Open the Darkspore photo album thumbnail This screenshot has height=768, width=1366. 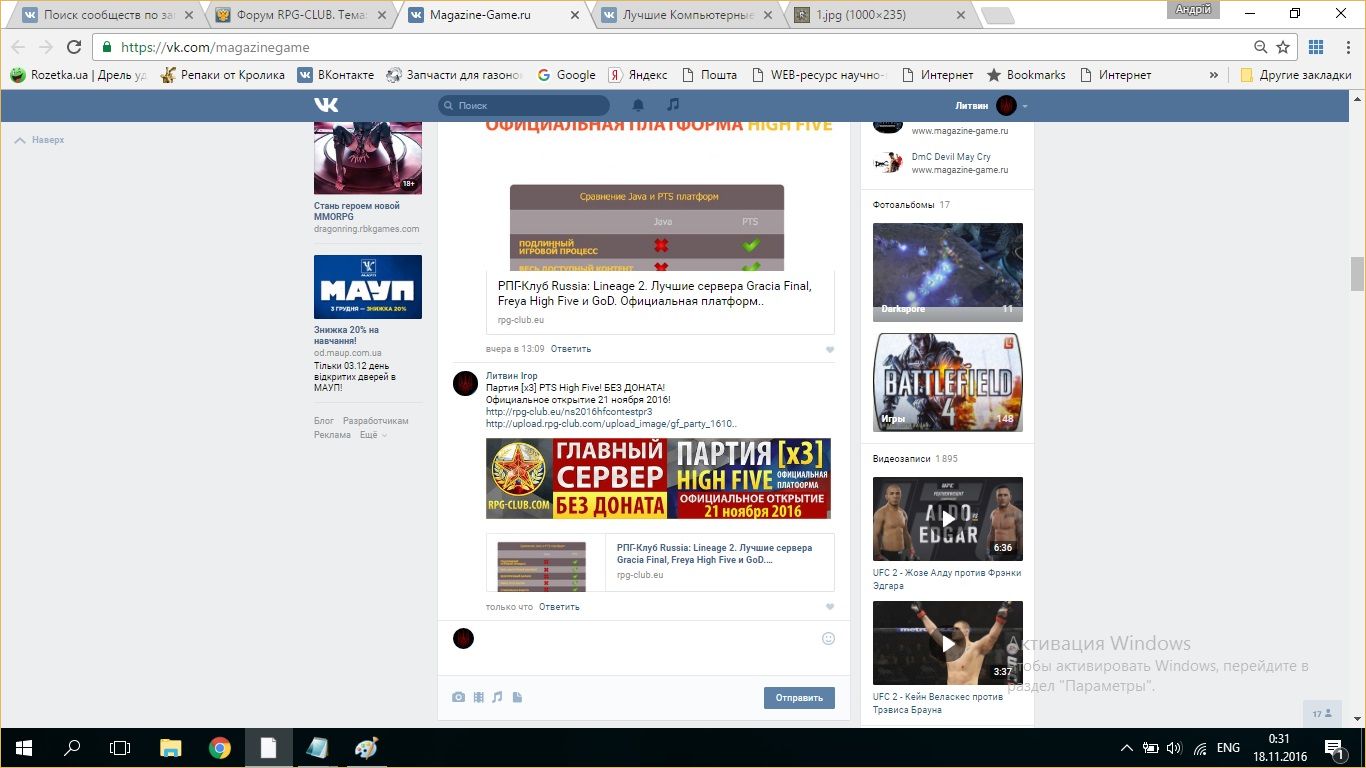[x=948, y=270]
